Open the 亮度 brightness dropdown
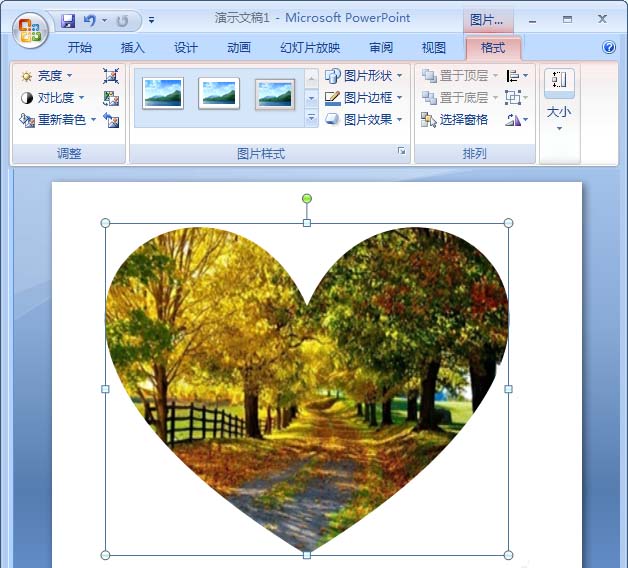The height and width of the screenshot is (568, 628). 46,76
